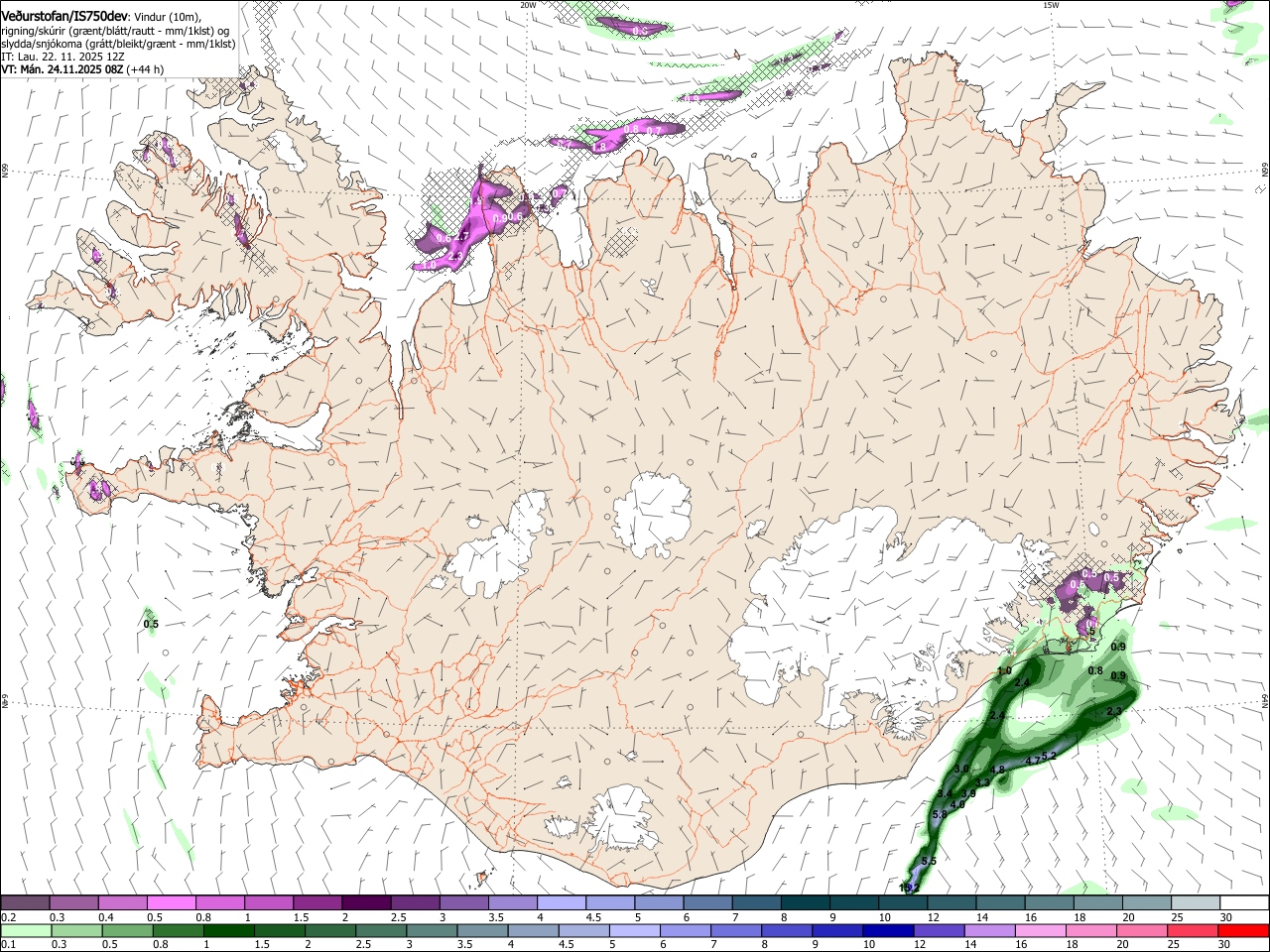Screen dimensions: 1270x952
Task: Click the '4.8' precipitation value on the map
Action: [x=998, y=769]
